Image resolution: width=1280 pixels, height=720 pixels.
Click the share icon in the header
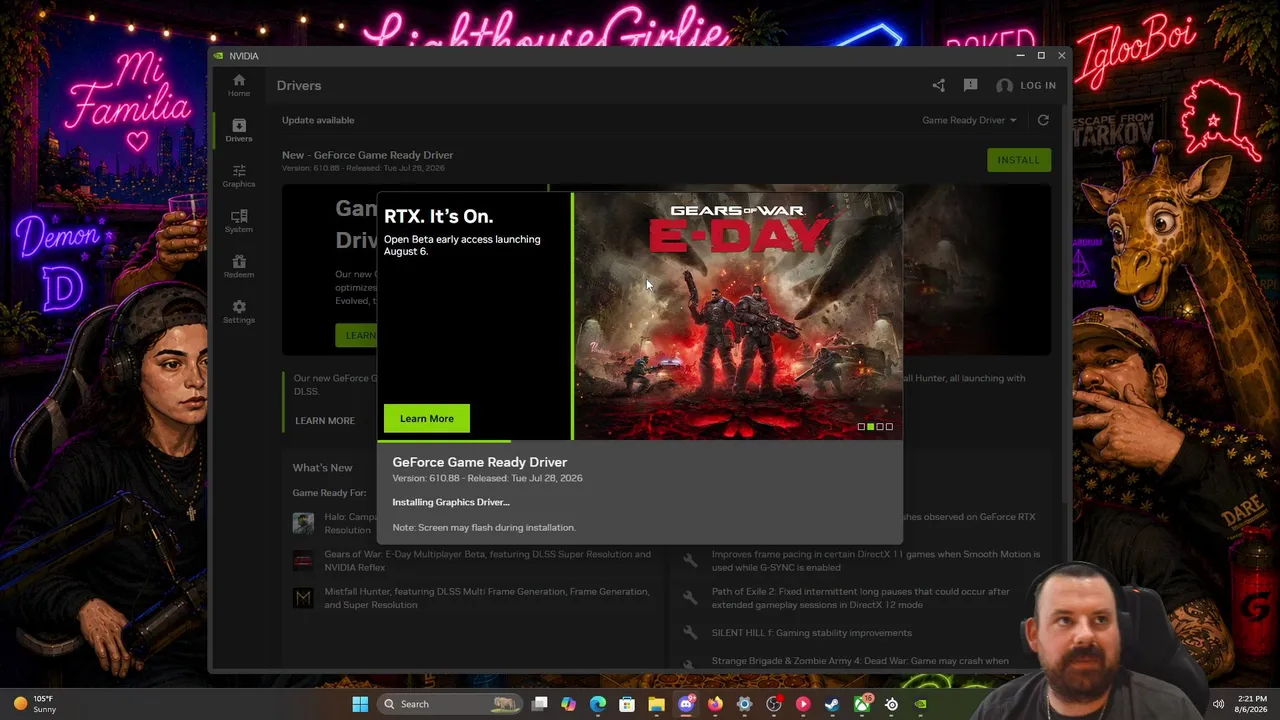(x=938, y=86)
